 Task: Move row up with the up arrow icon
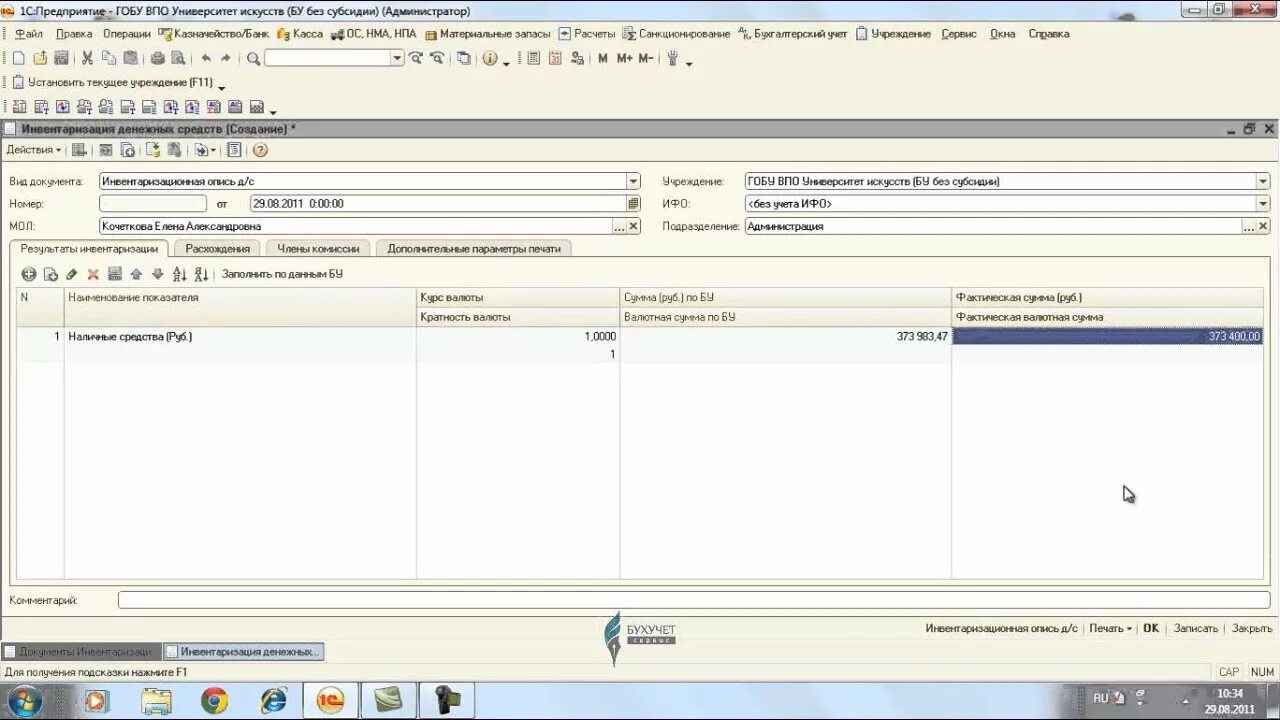point(136,274)
